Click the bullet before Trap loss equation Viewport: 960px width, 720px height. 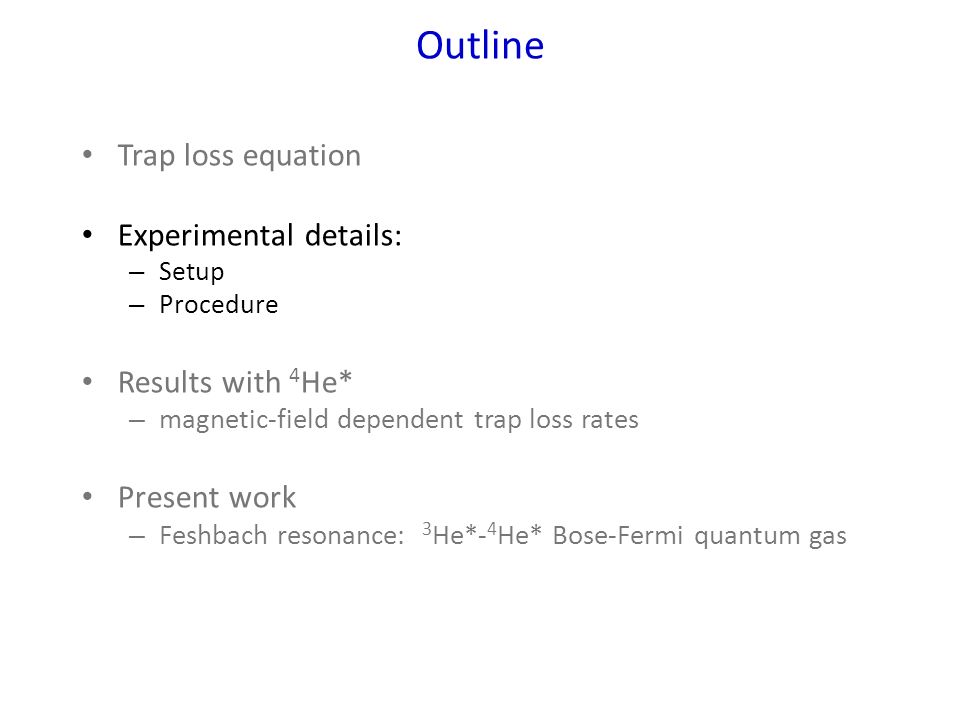(x=88, y=154)
